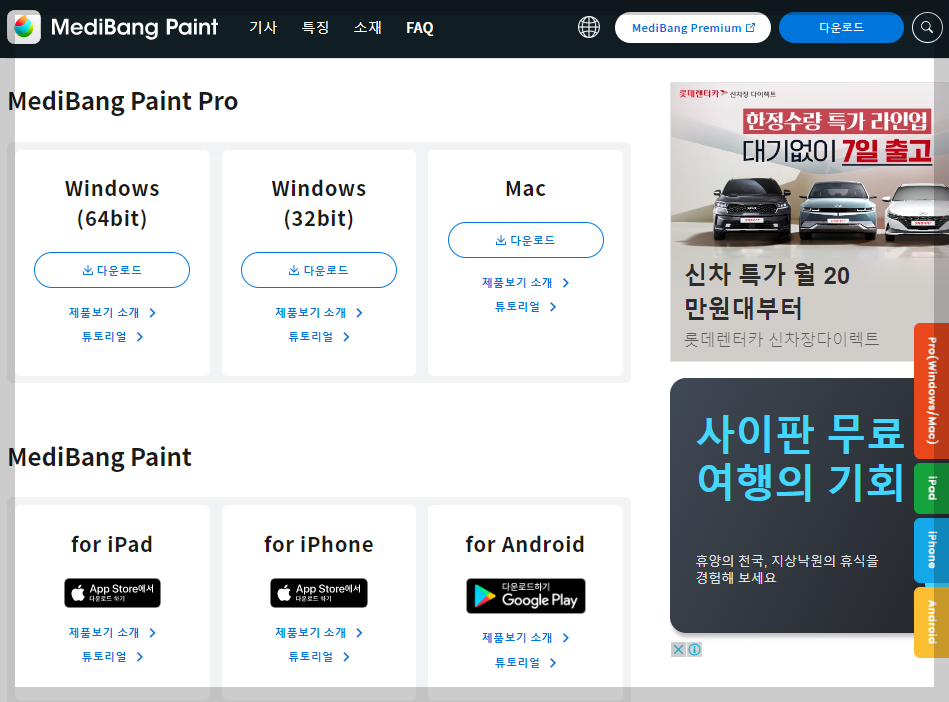Open the language globe icon
The image size is (949, 702).
click(588, 27)
